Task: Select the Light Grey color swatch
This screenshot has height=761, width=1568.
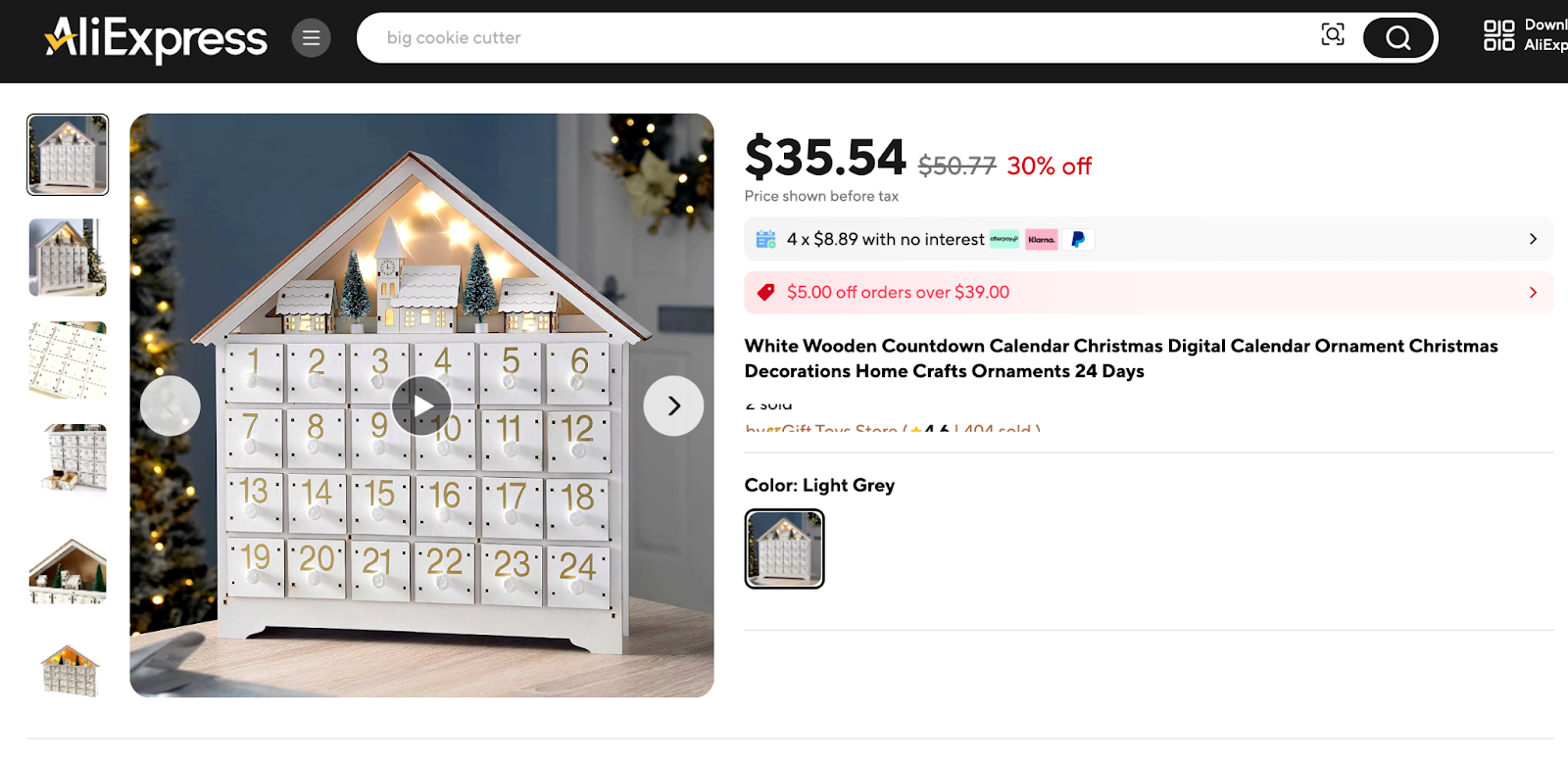Action: tap(783, 548)
